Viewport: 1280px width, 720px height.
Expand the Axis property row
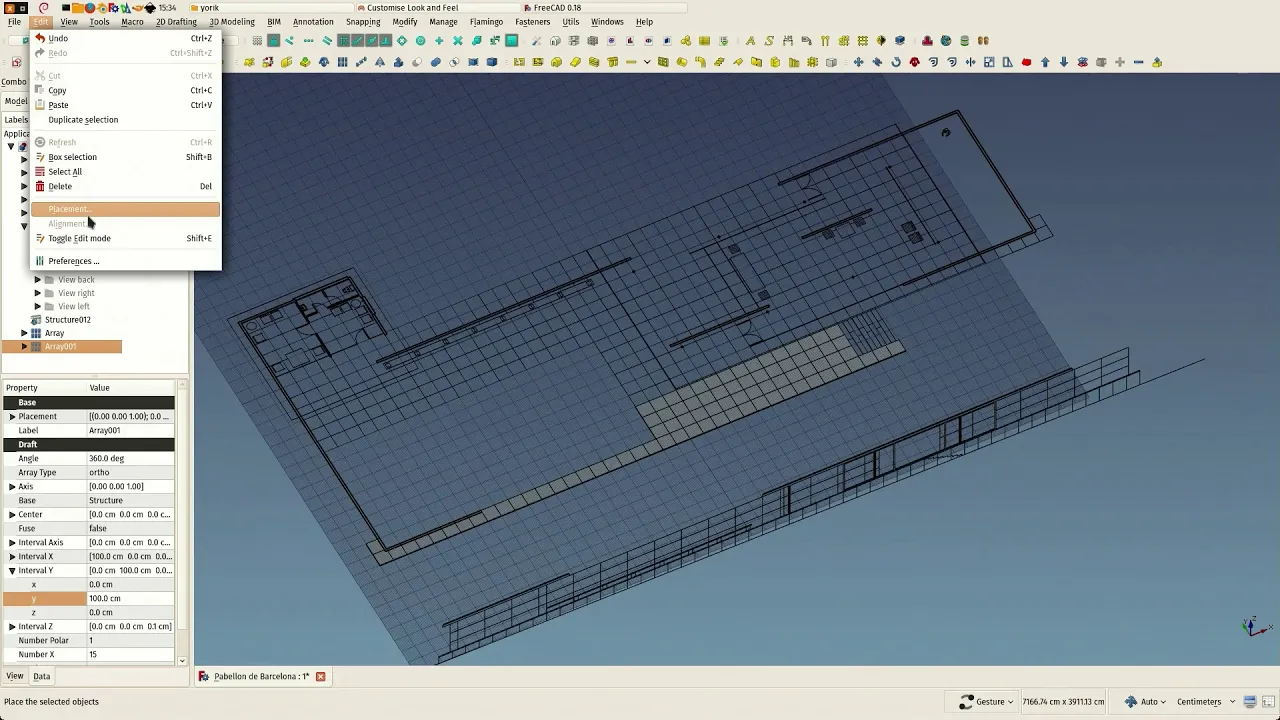12,486
